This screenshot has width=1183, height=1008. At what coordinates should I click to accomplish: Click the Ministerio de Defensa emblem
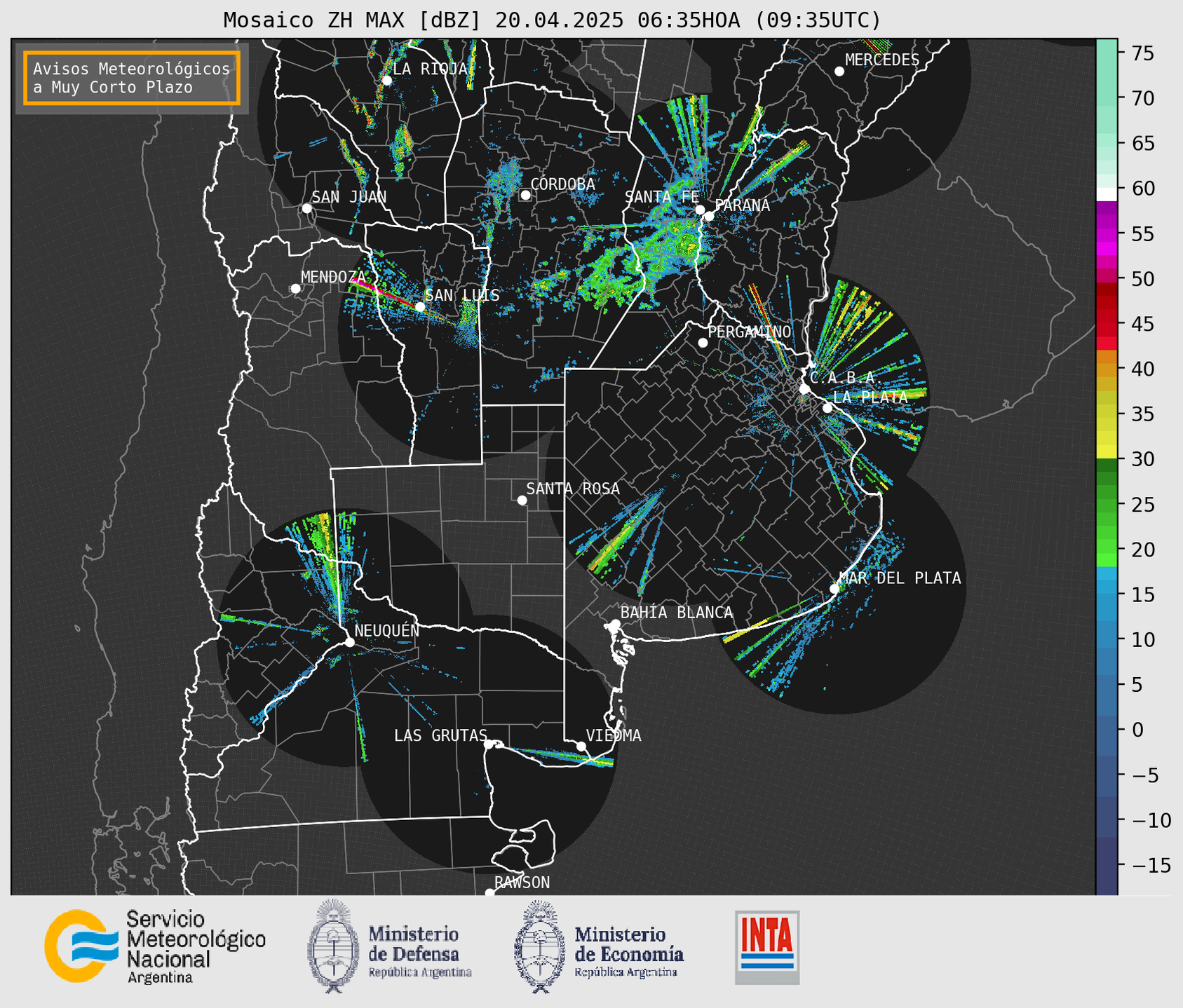click(x=334, y=946)
